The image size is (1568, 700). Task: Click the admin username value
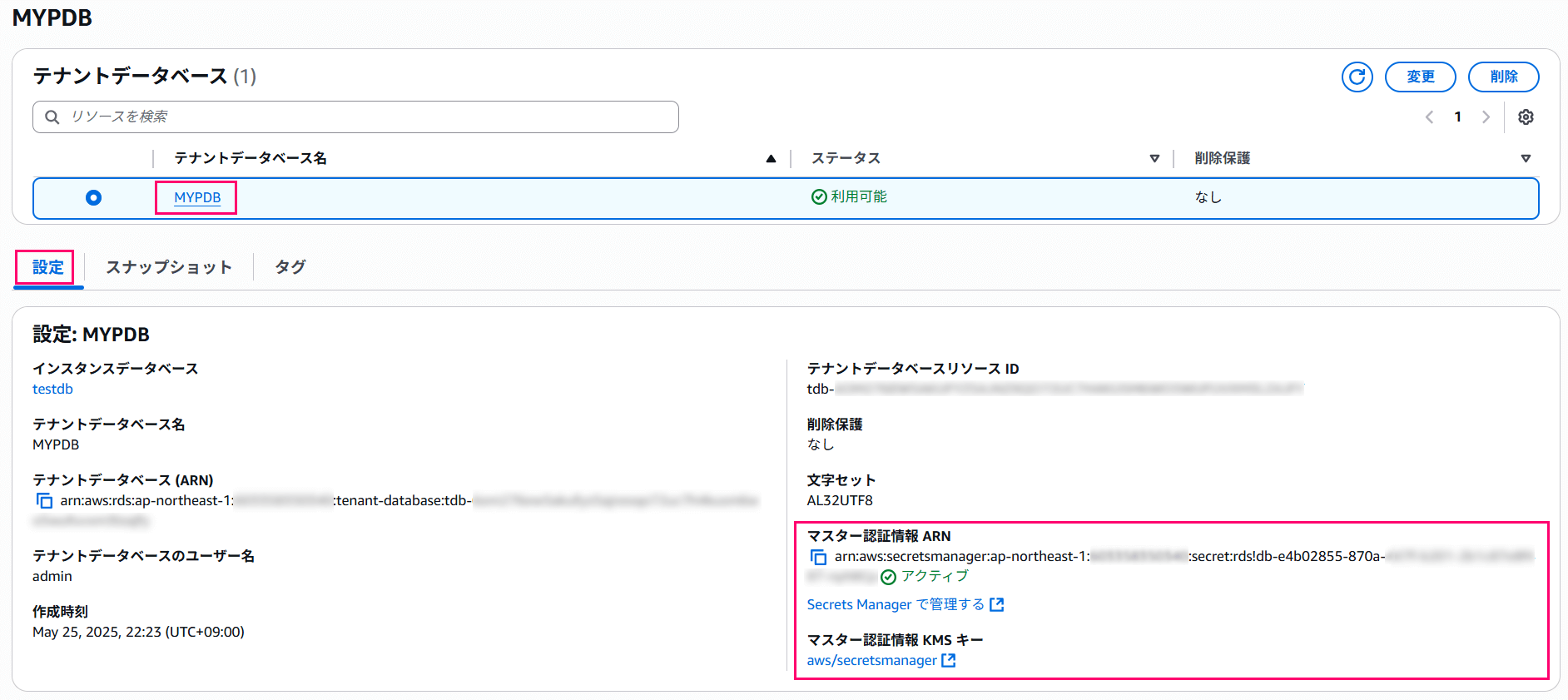(52, 576)
